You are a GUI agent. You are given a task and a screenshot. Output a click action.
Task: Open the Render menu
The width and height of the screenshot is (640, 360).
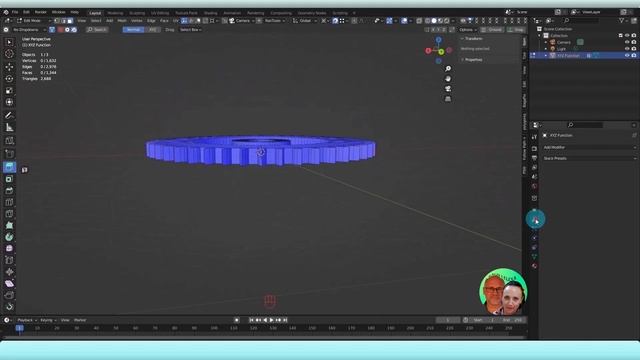tap(40, 12)
